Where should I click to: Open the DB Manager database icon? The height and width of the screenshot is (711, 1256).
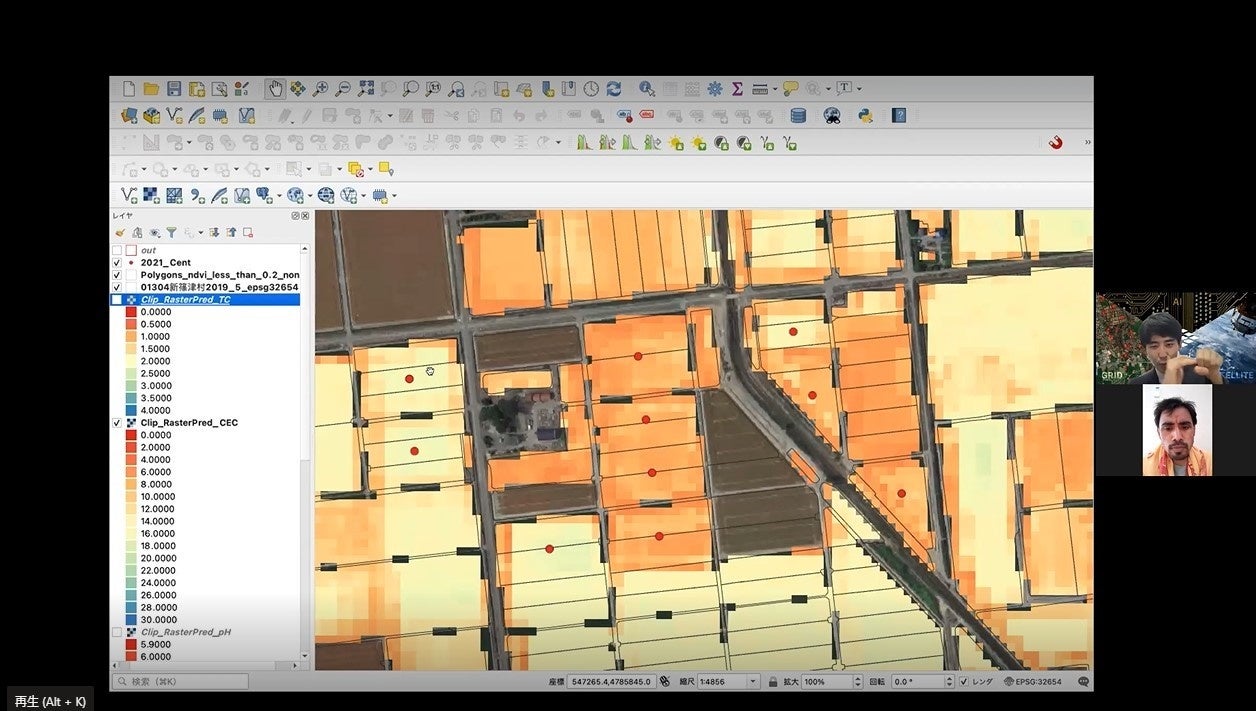click(798, 115)
